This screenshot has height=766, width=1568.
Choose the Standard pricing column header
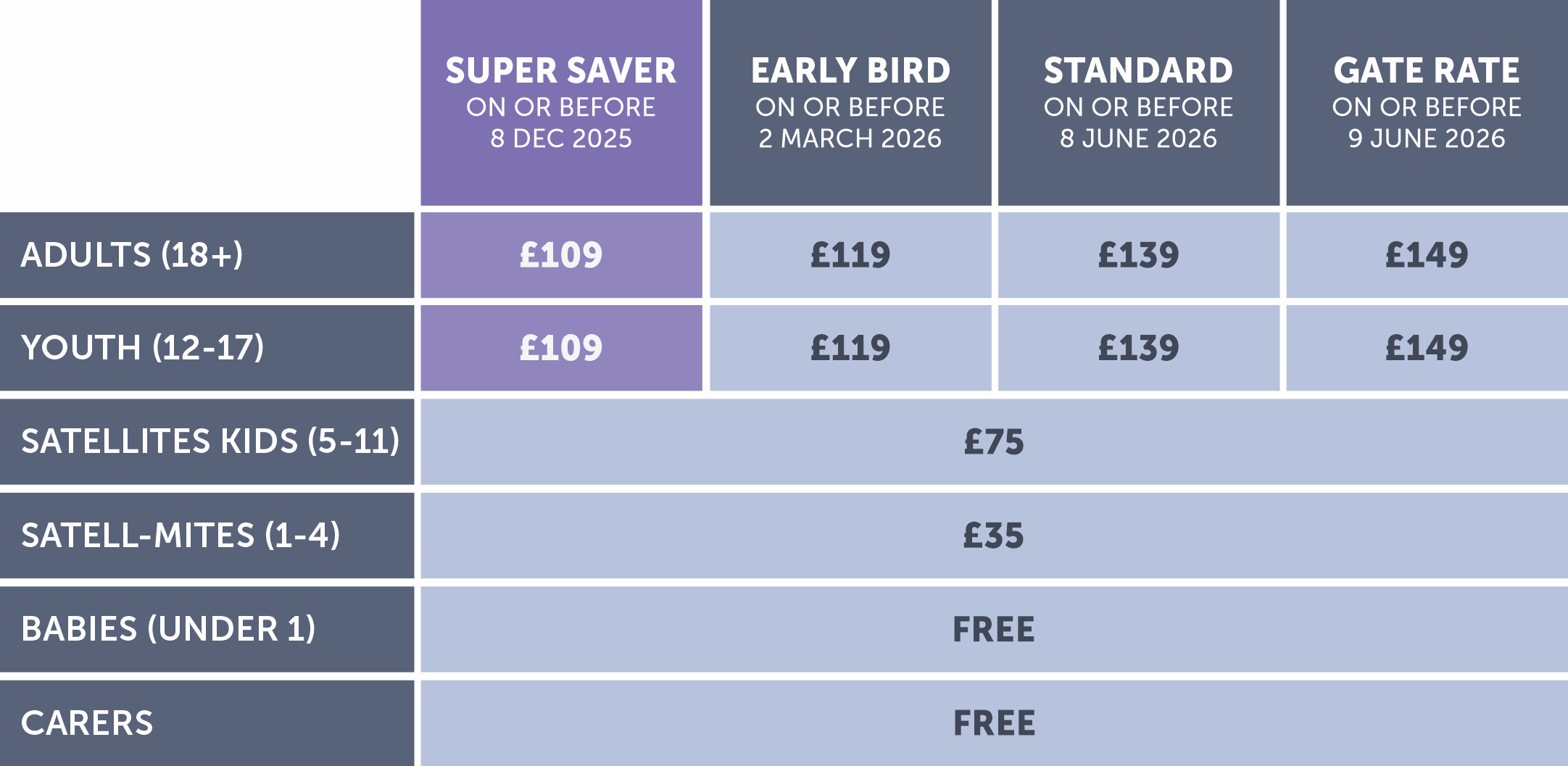[x=1138, y=103]
